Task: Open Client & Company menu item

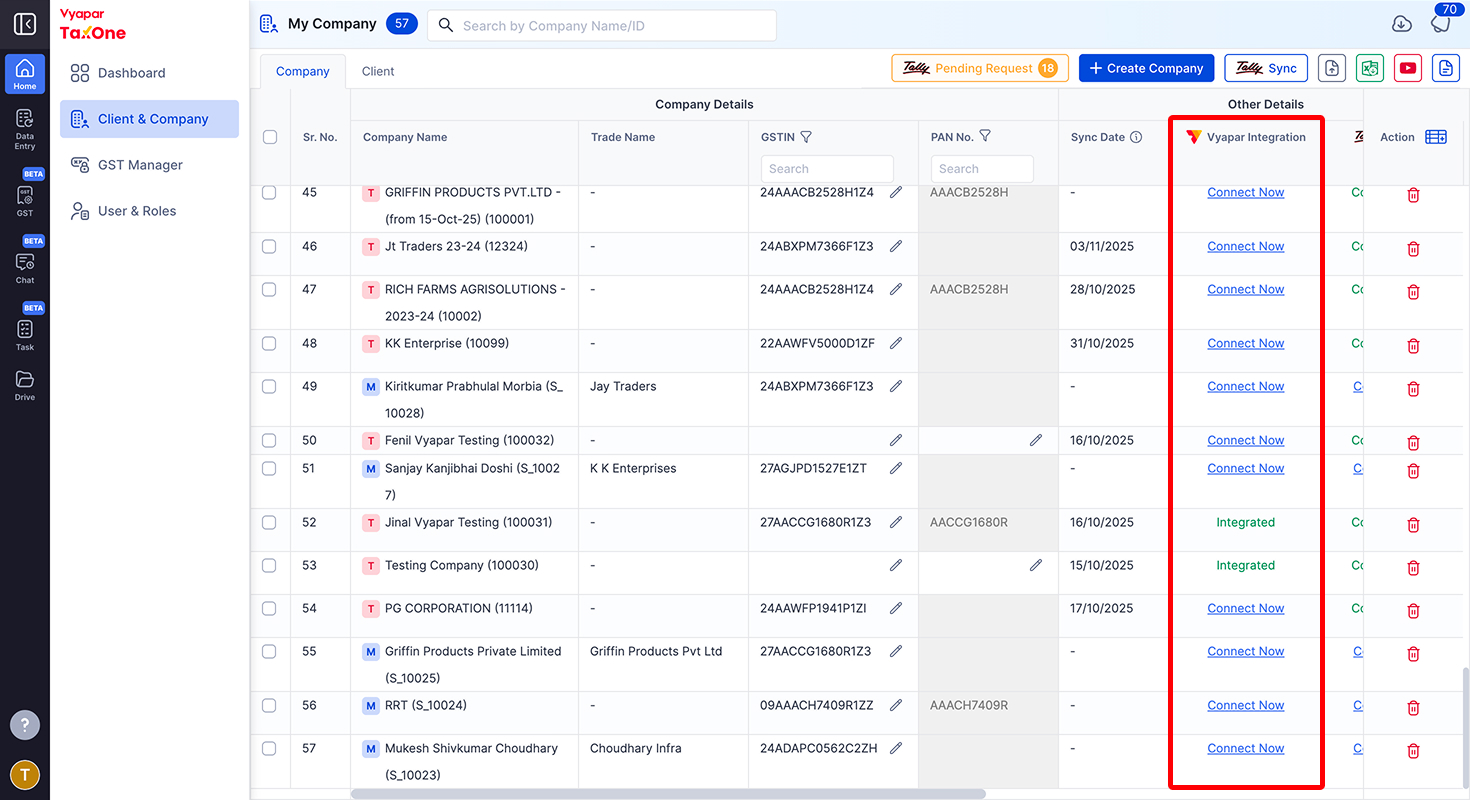Action: click(x=149, y=119)
